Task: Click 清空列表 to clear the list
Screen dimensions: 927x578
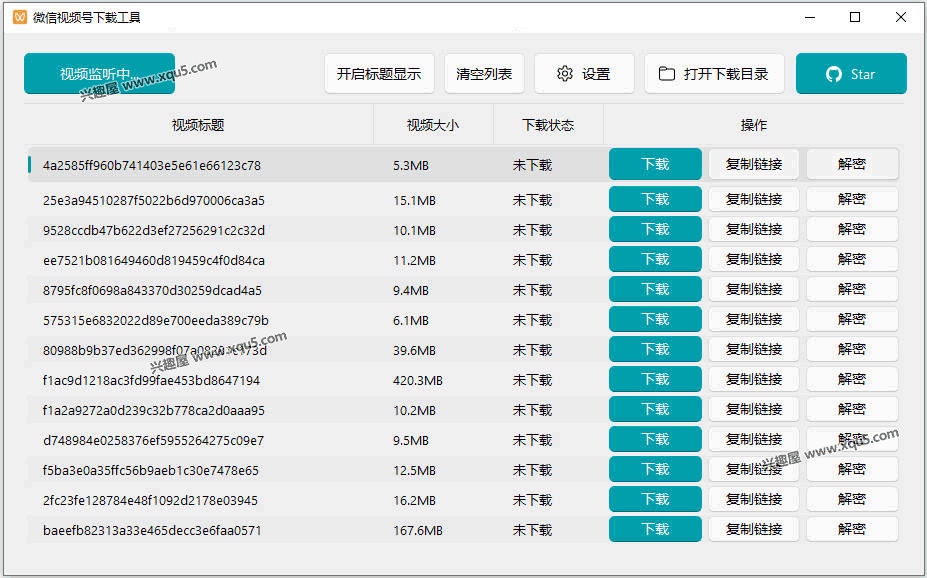Action: 484,74
